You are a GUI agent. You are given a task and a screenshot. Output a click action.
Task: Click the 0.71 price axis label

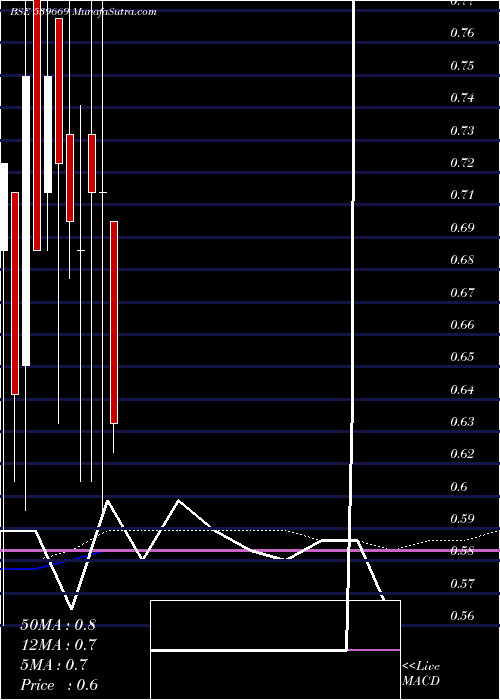tap(462, 195)
